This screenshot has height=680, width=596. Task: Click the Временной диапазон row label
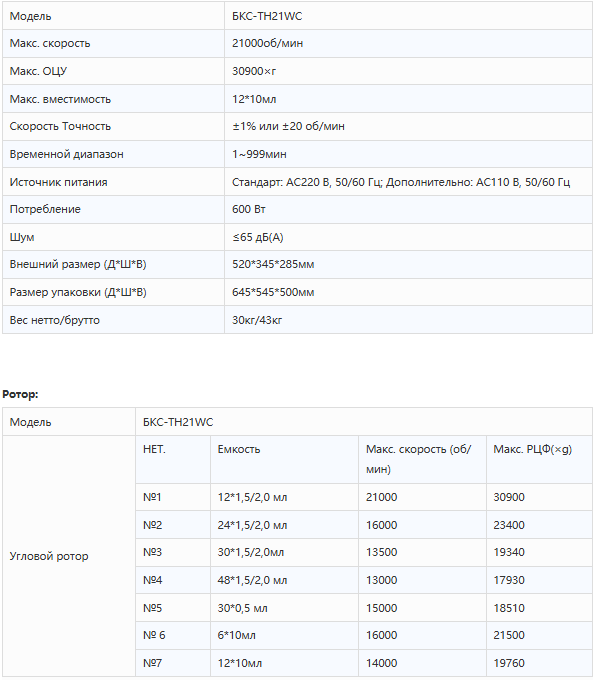point(66,154)
